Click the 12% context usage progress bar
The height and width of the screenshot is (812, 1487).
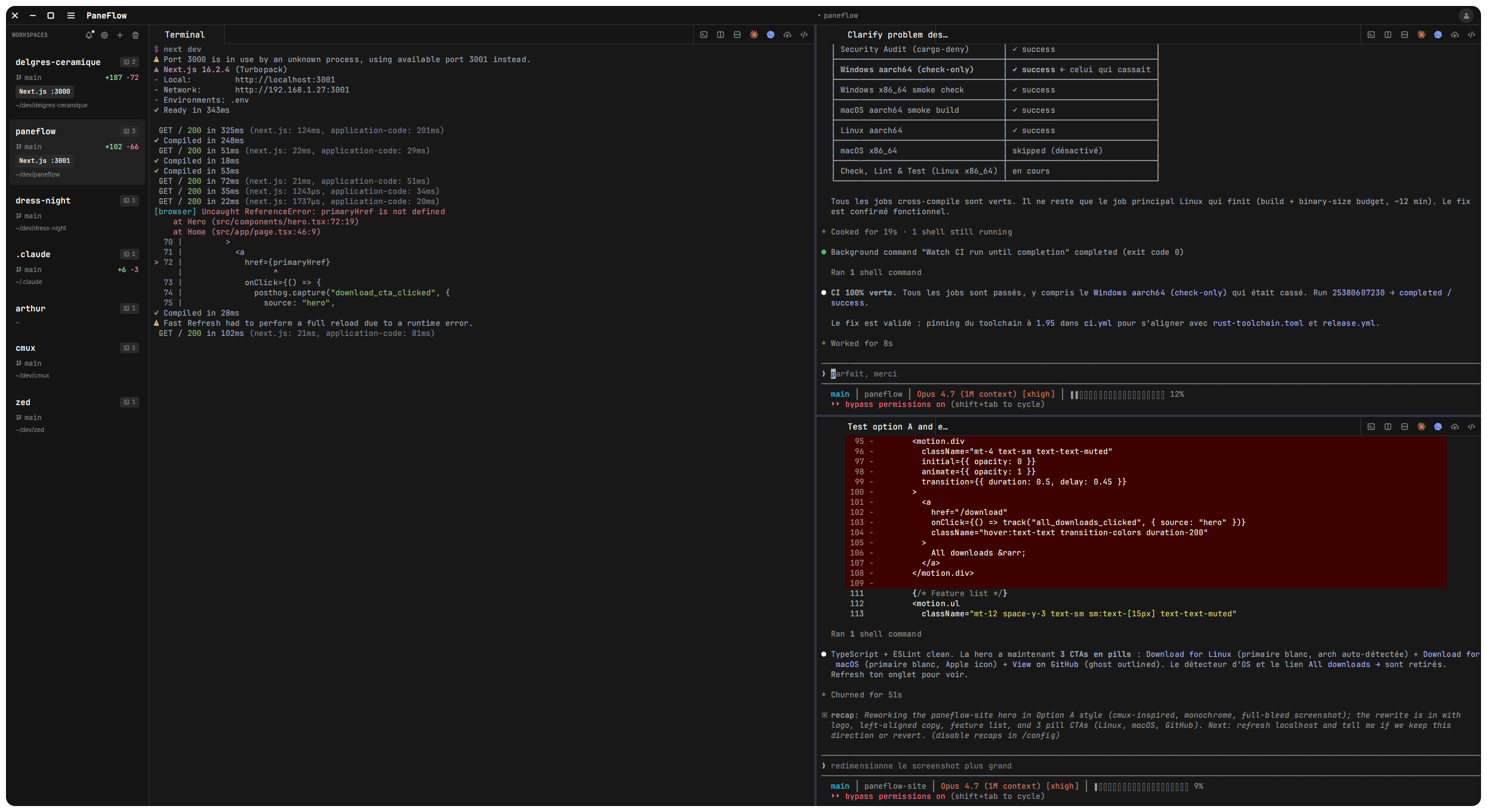[1117, 395]
